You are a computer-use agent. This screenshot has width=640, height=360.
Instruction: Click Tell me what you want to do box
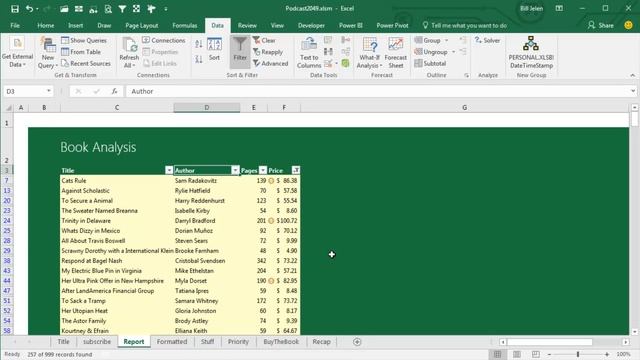[465, 25]
